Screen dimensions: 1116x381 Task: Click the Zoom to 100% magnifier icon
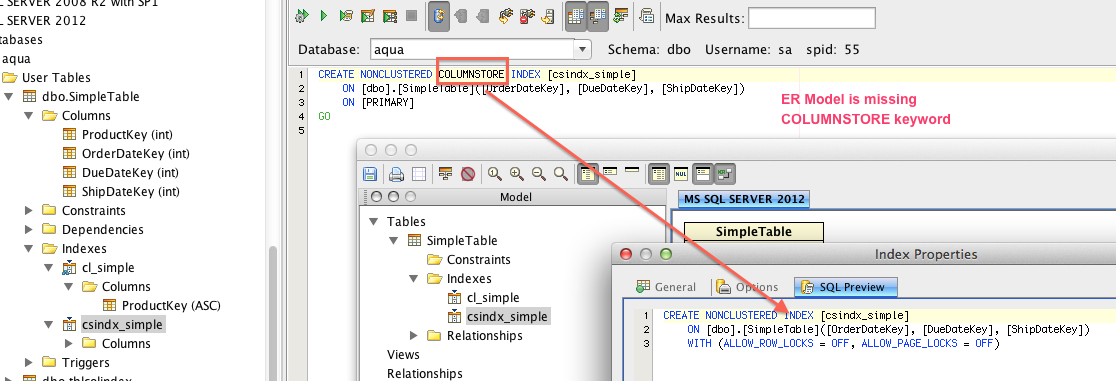[494, 173]
